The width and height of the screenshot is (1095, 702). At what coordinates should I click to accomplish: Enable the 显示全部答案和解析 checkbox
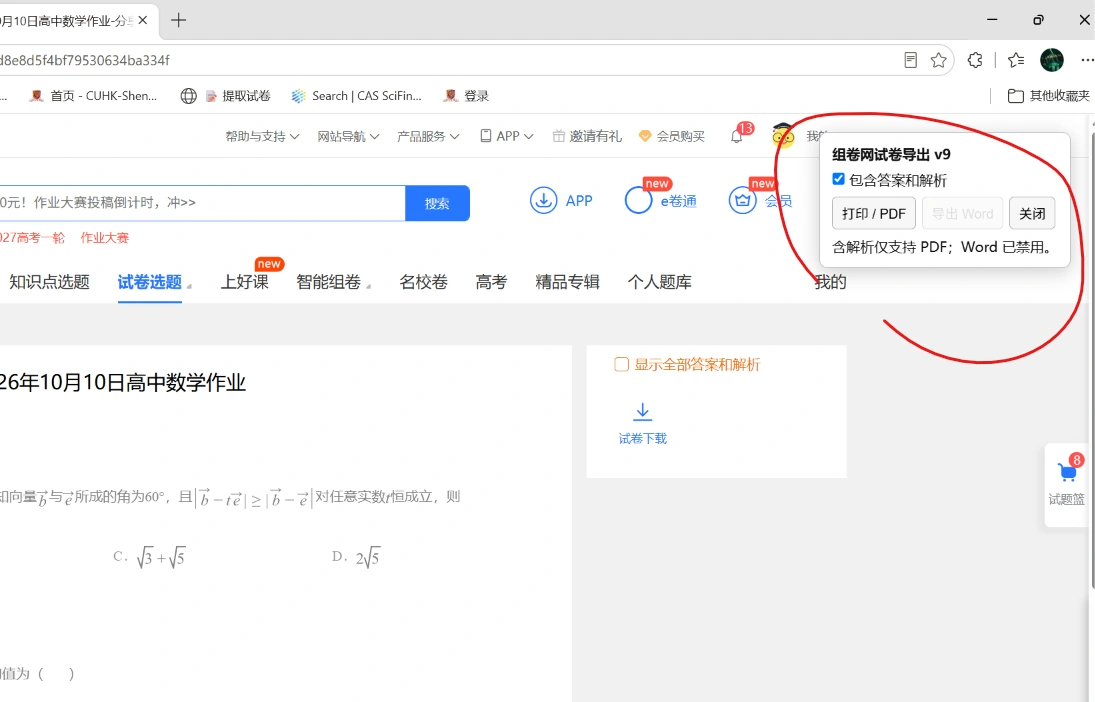click(622, 365)
